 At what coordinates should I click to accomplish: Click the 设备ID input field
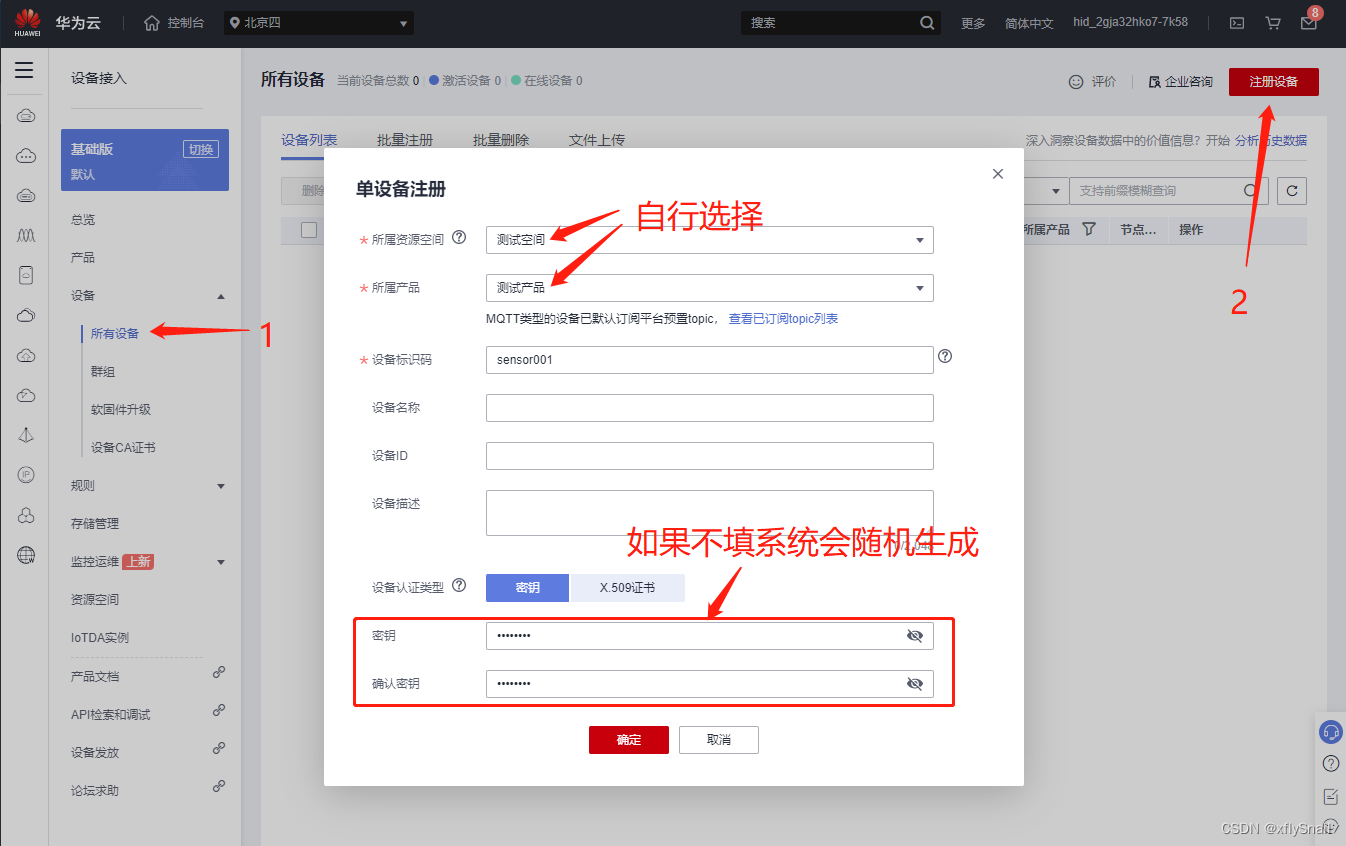[710, 456]
